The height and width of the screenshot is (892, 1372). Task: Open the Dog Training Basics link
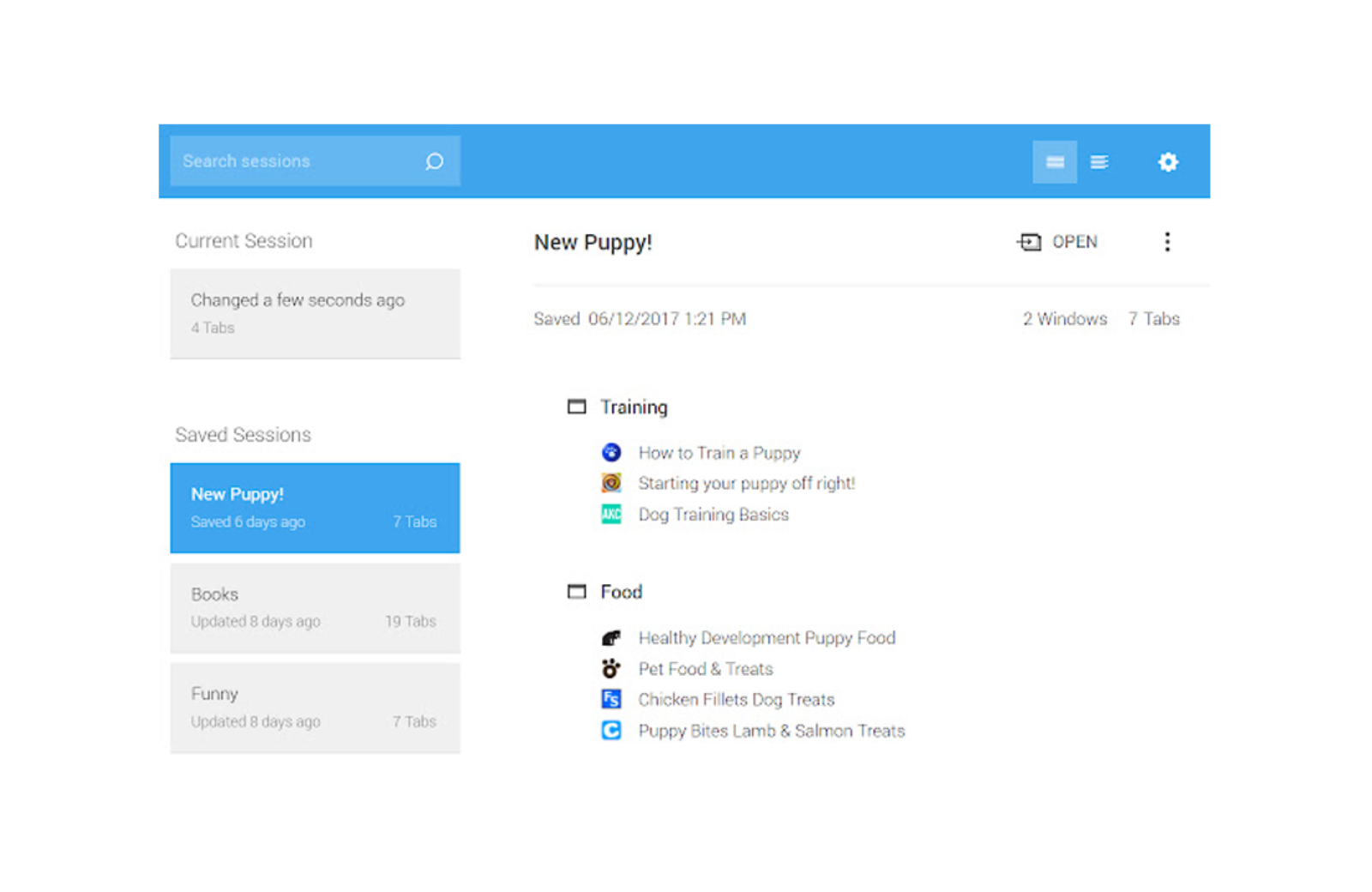coord(713,515)
